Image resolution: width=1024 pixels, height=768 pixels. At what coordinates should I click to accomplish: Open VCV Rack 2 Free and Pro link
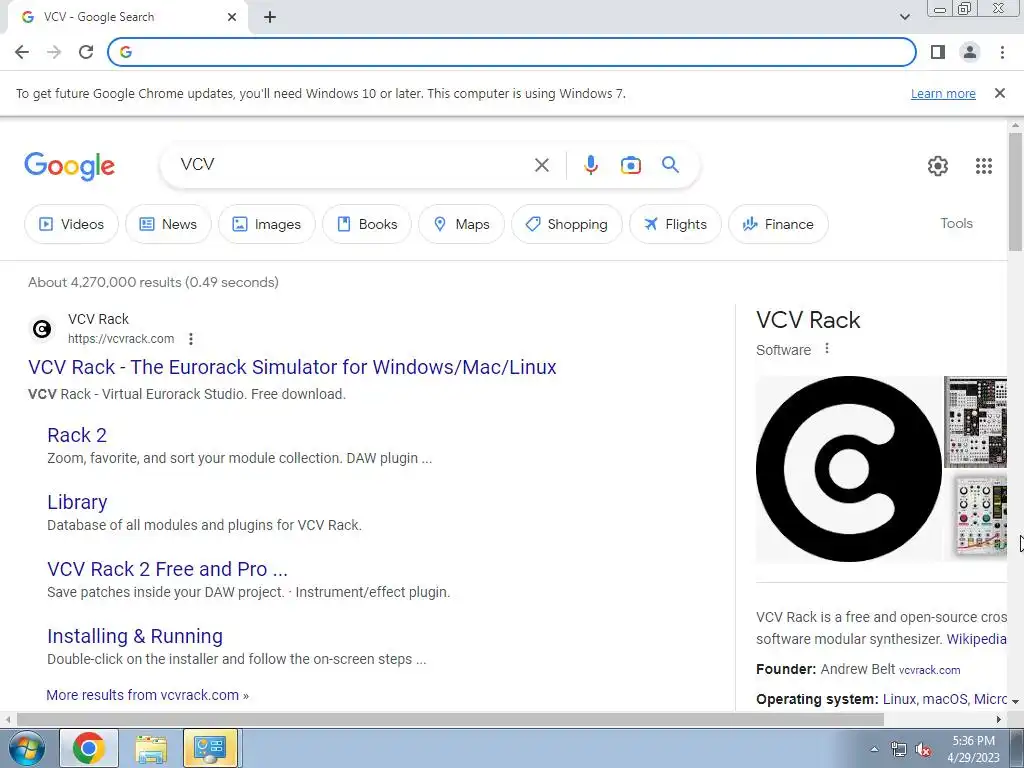pos(167,569)
